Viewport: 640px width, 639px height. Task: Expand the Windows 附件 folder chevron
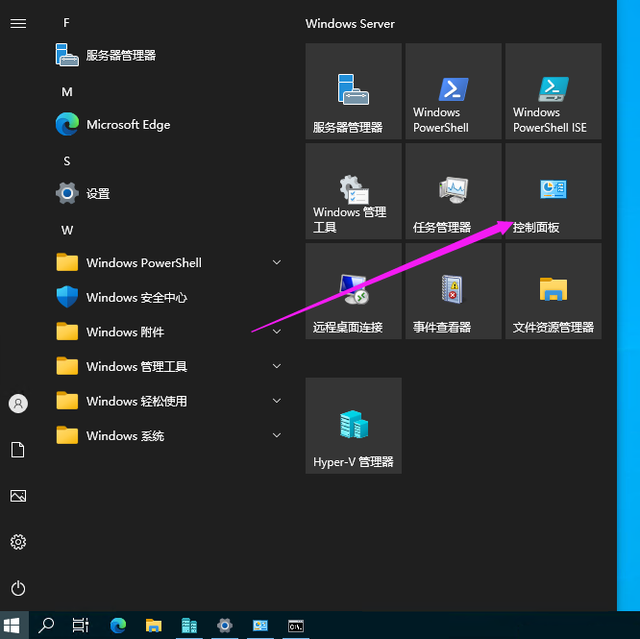(x=277, y=331)
